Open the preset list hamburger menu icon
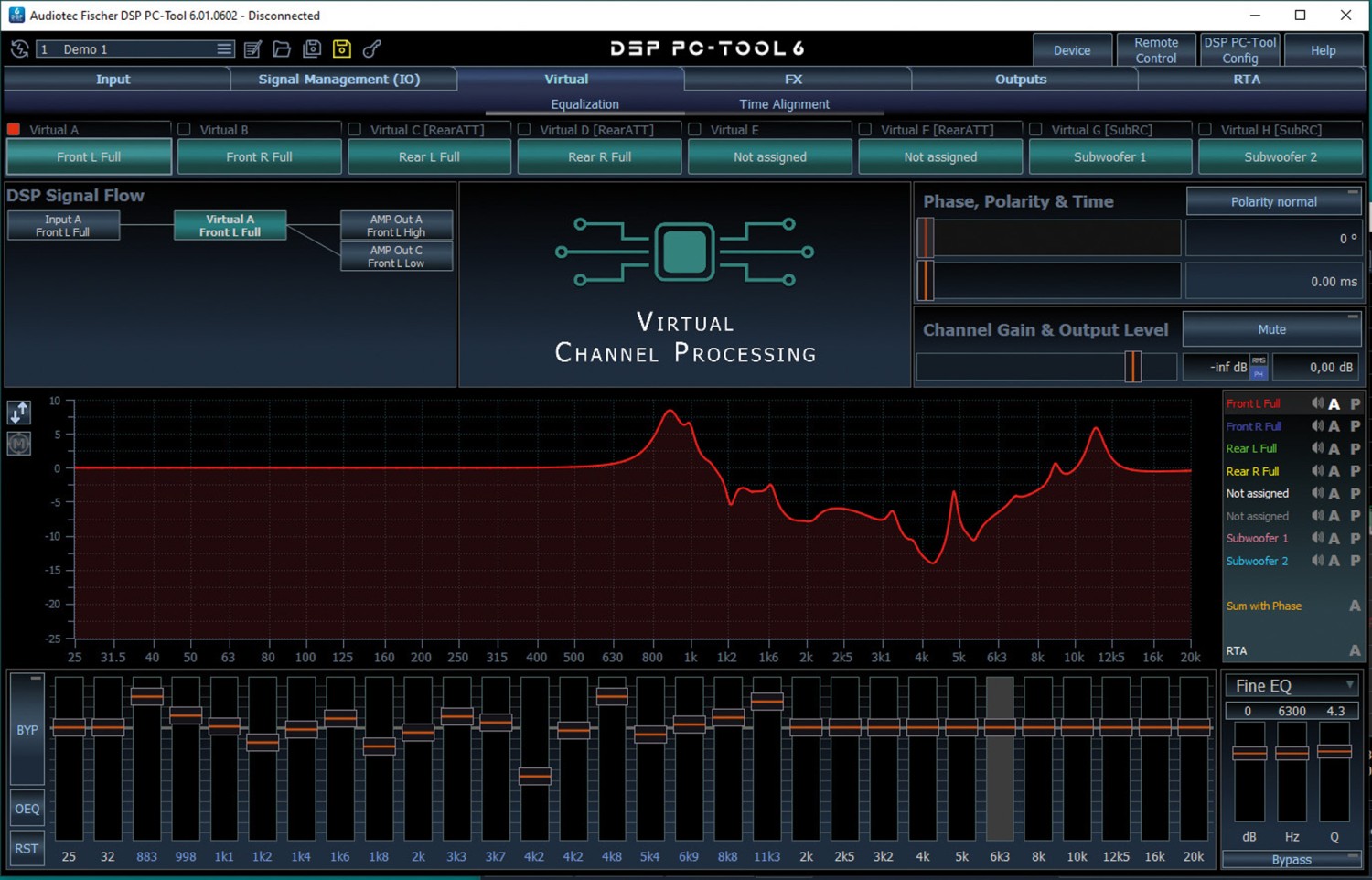The image size is (1372, 880). [x=224, y=49]
